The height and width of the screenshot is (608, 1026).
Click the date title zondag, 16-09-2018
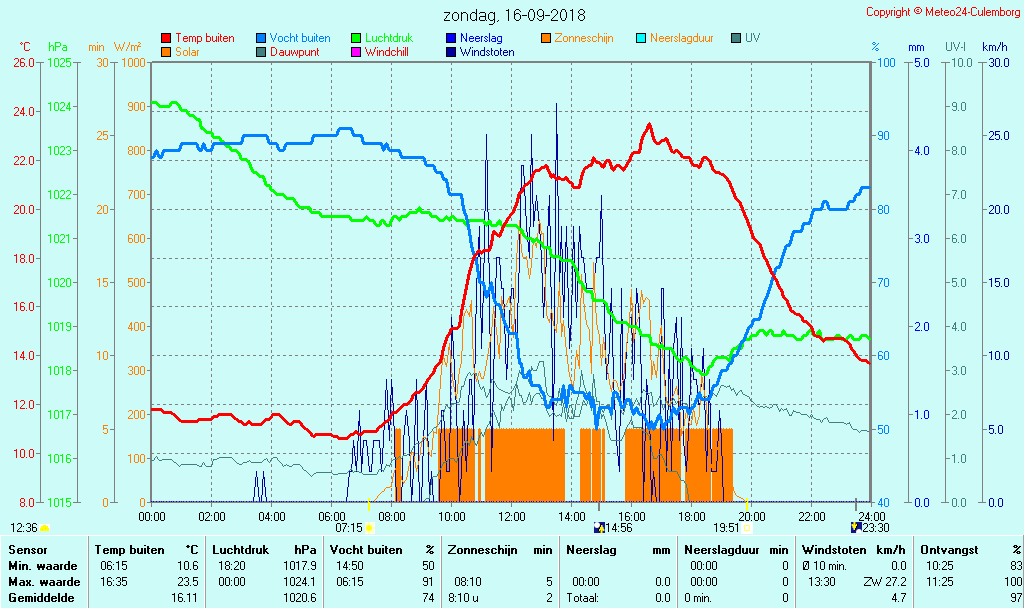pyautogui.click(x=514, y=16)
